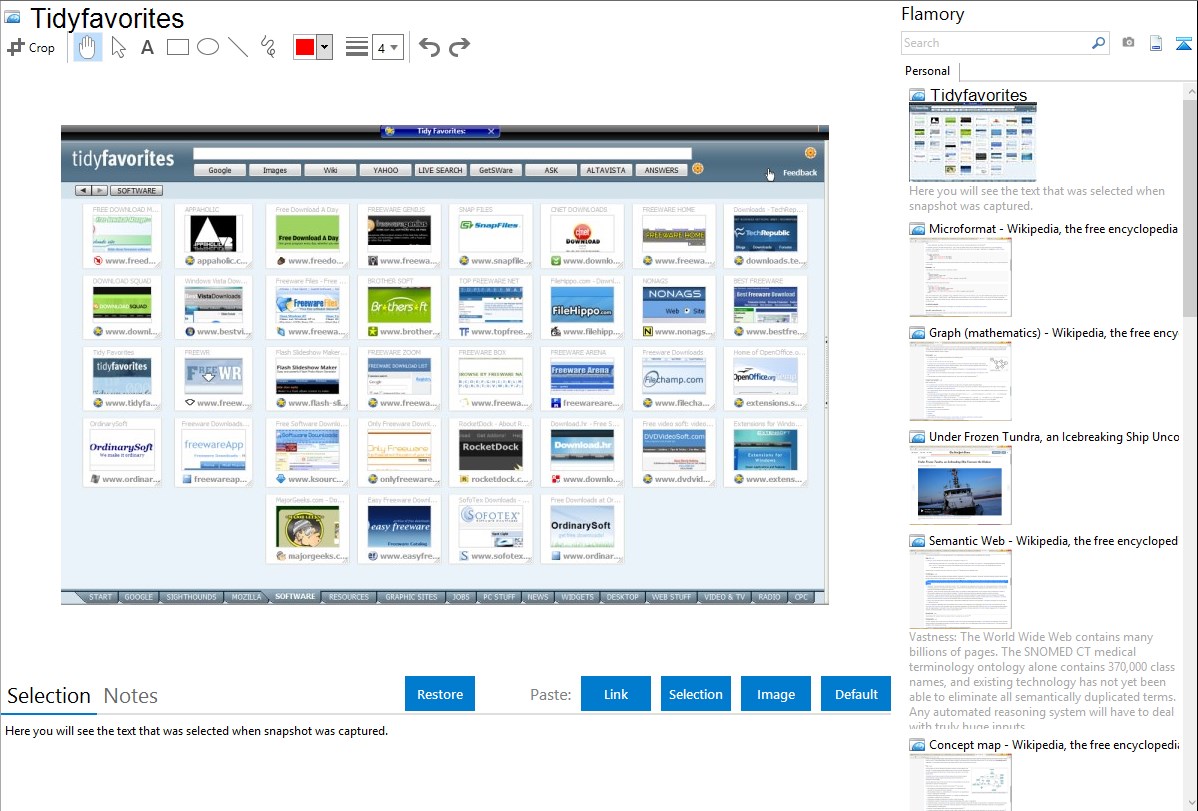Click the document page icon near search
The image size is (1198, 811).
click(1156, 44)
